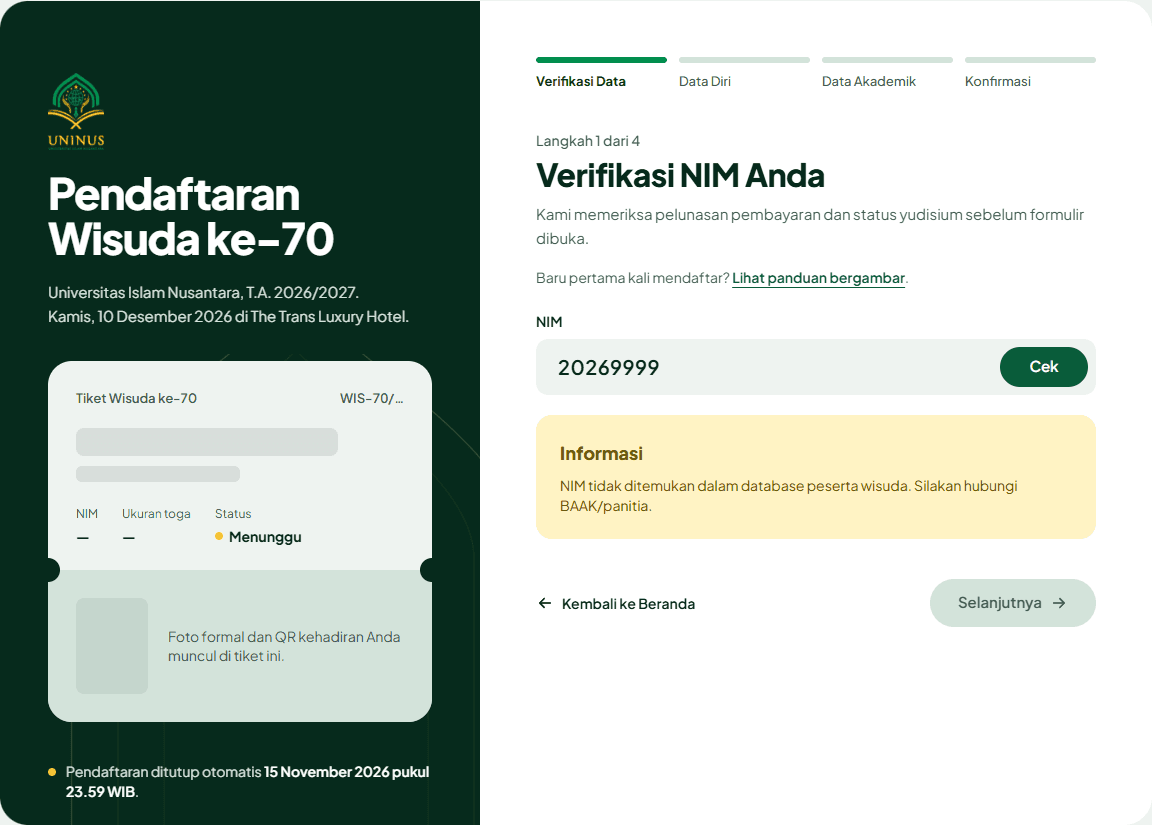Click the arrow icon in Selanjutnya button
This screenshot has width=1152, height=825.
tap(1059, 603)
